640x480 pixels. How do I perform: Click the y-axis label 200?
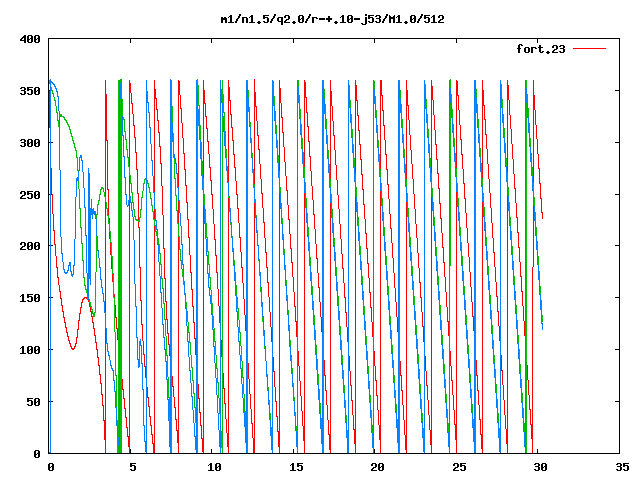[30, 246]
